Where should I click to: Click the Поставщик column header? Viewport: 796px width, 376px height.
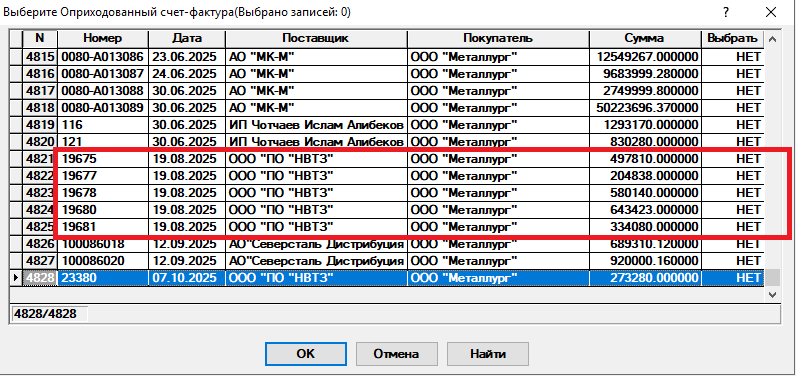[x=316, y=39]
